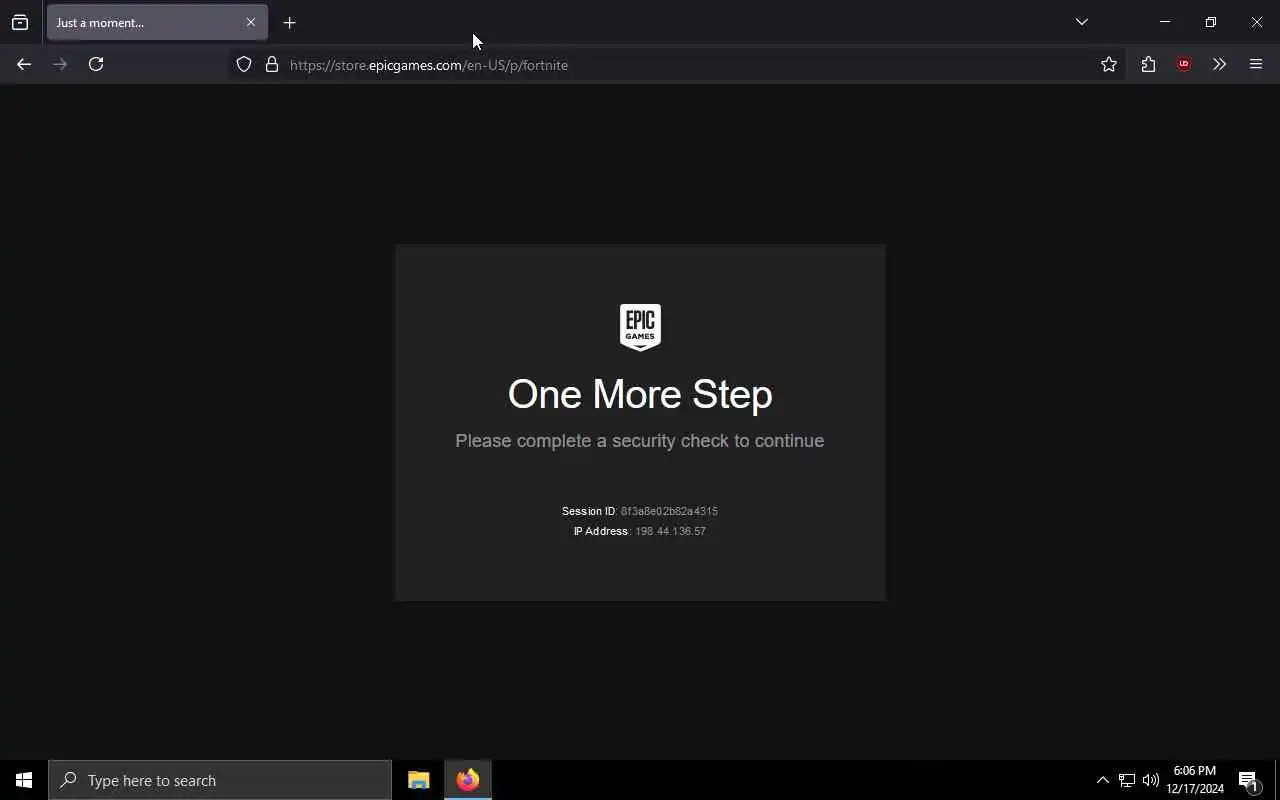Open the Windows Start menu
This screenshot has height=800, width=1280.
point(24,780)
